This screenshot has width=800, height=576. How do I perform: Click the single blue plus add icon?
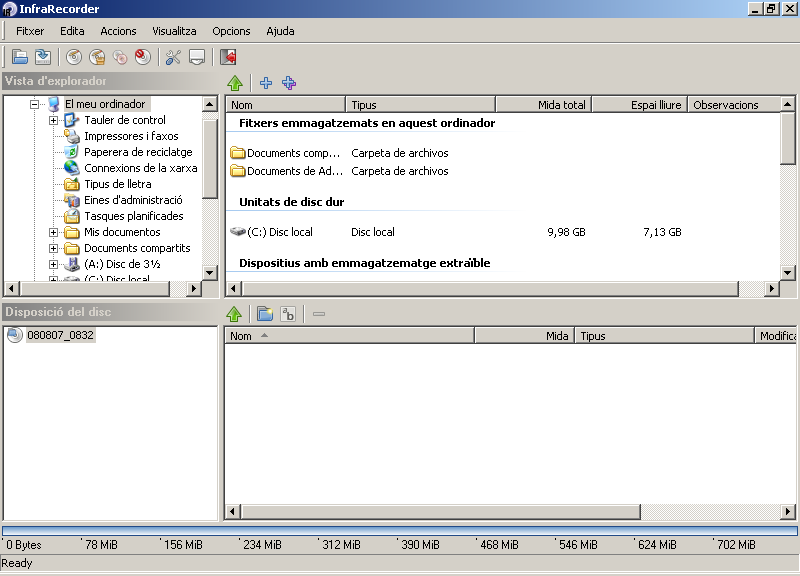265,83
